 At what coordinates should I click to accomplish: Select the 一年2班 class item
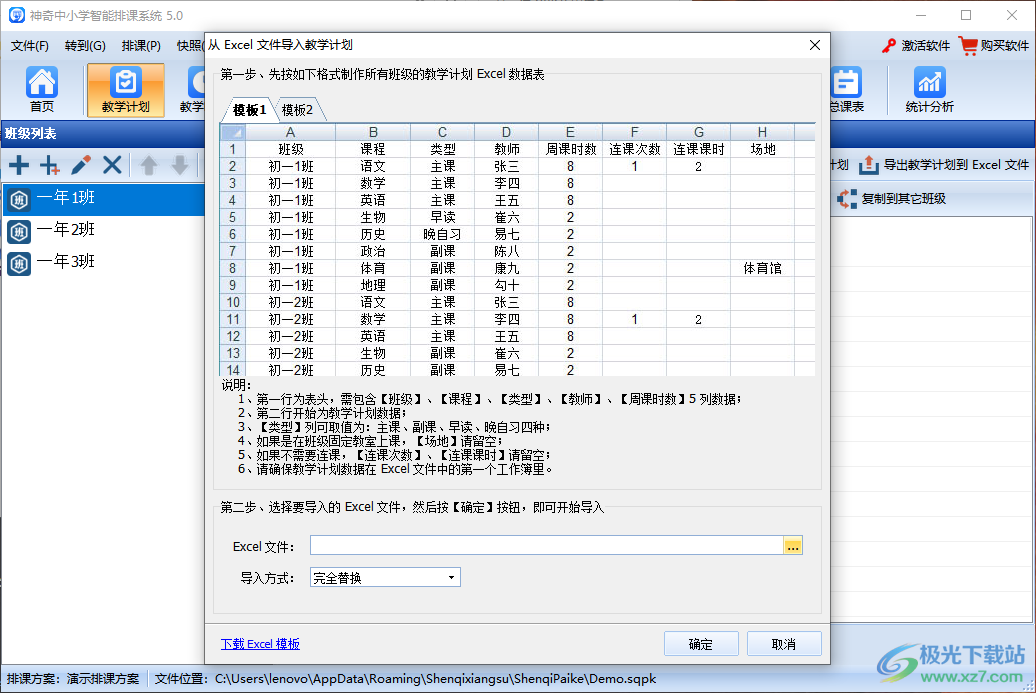coord(104,230)
